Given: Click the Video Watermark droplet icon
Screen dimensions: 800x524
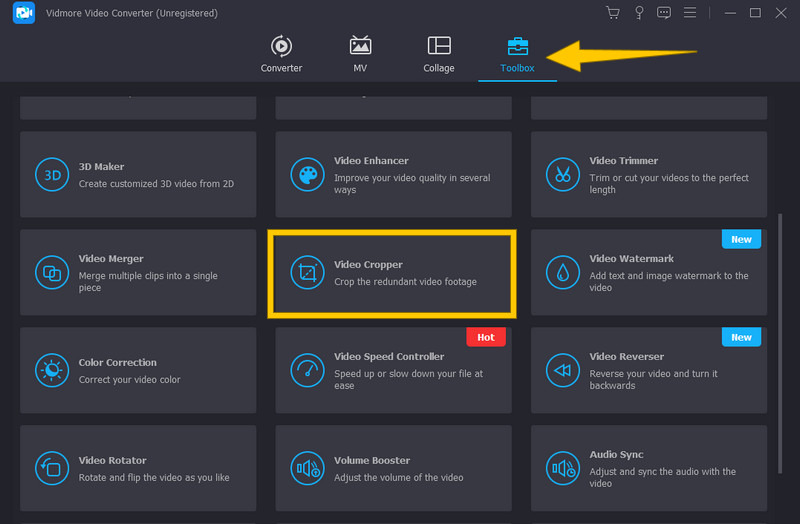Looking at the screenshot, I should click(563, 272).
